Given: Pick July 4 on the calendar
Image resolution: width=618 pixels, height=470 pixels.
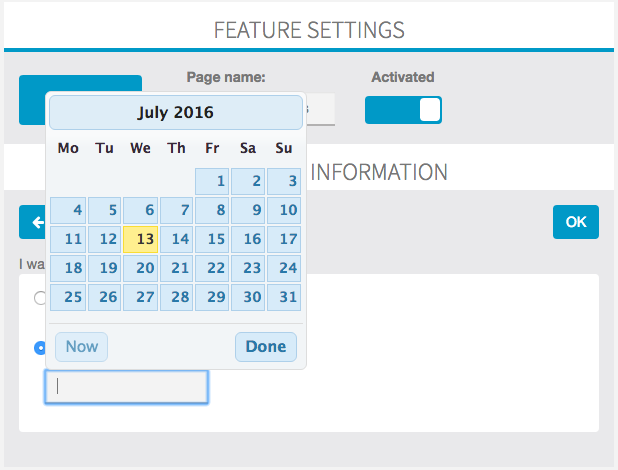Looking at the screenshot, I should (x=68, y=210).
